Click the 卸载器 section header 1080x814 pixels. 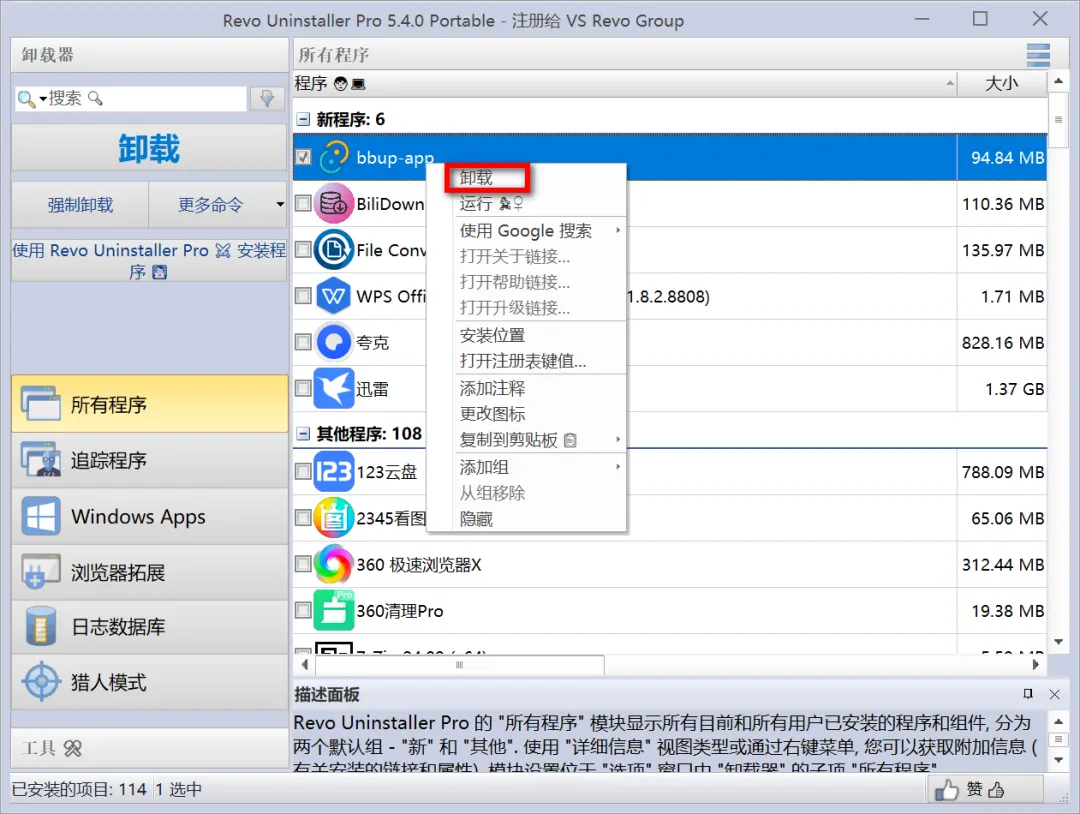(x=149, y=55)
